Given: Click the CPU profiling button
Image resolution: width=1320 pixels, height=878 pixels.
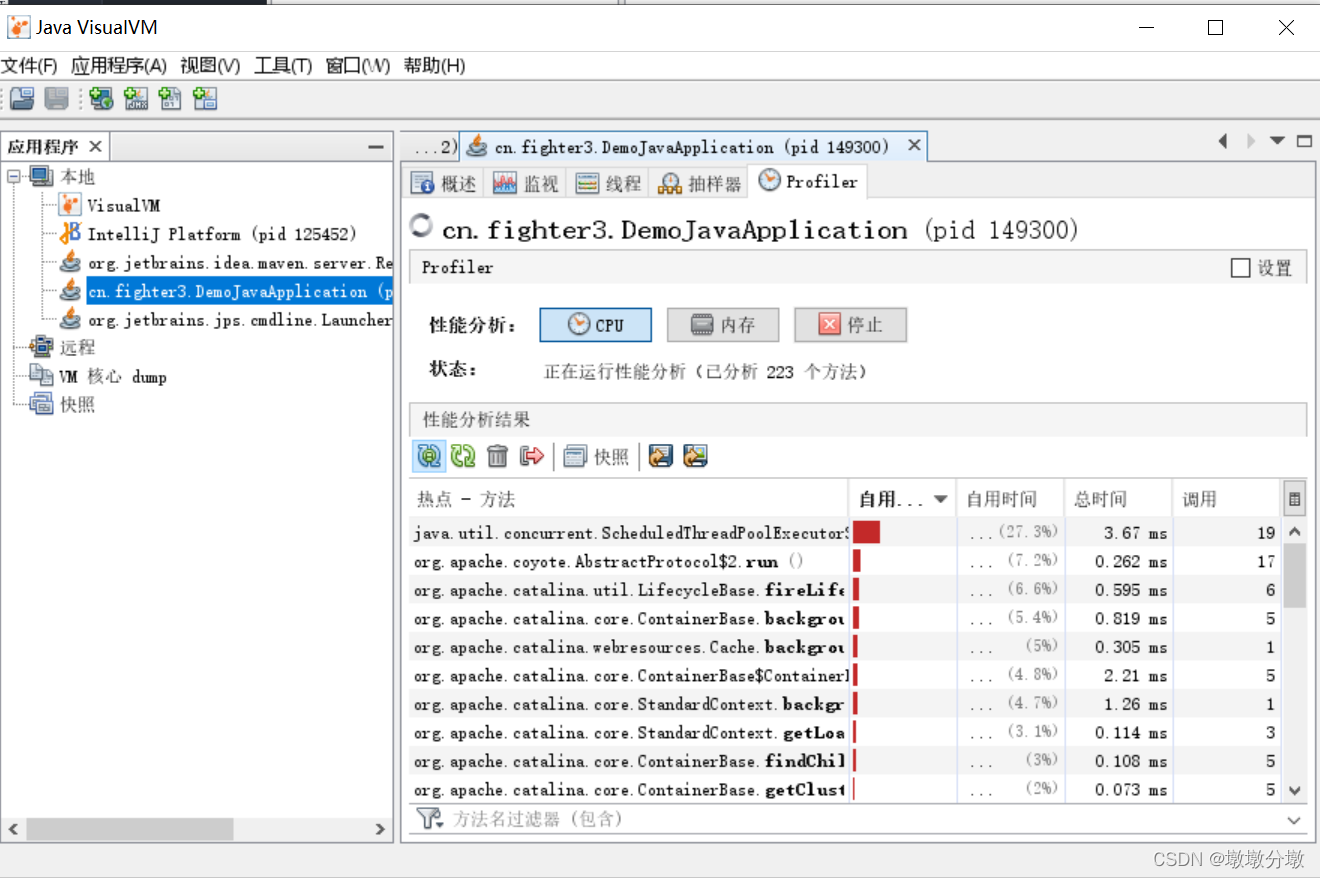Looking at the screenshot, I should [595, 325].
